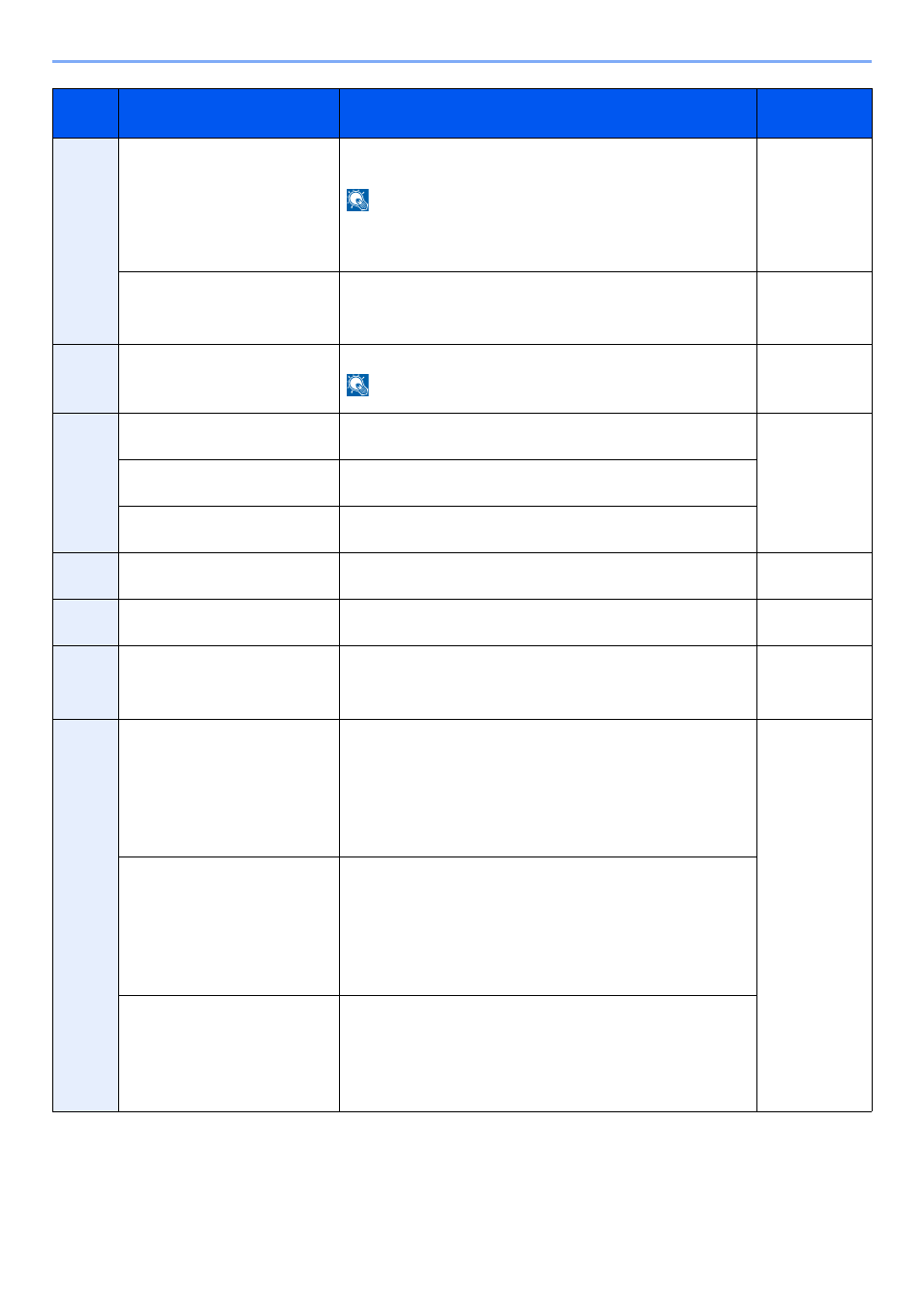Click the blank cell directly below the upper note cell
Viewport: 924px width, 1308px height.
click(x=548, y=308)
